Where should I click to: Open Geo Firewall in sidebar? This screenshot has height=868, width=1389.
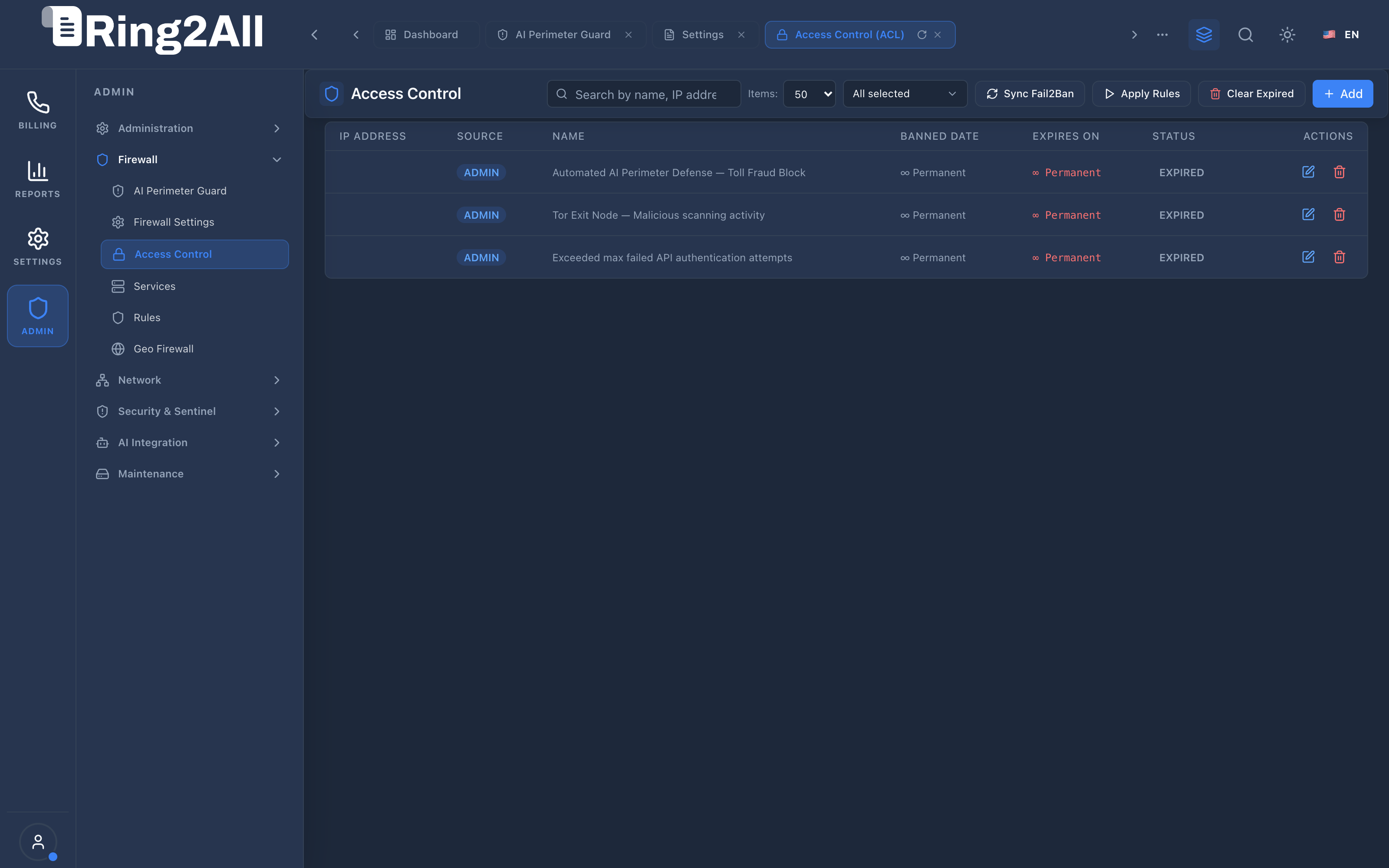[194, 349]
